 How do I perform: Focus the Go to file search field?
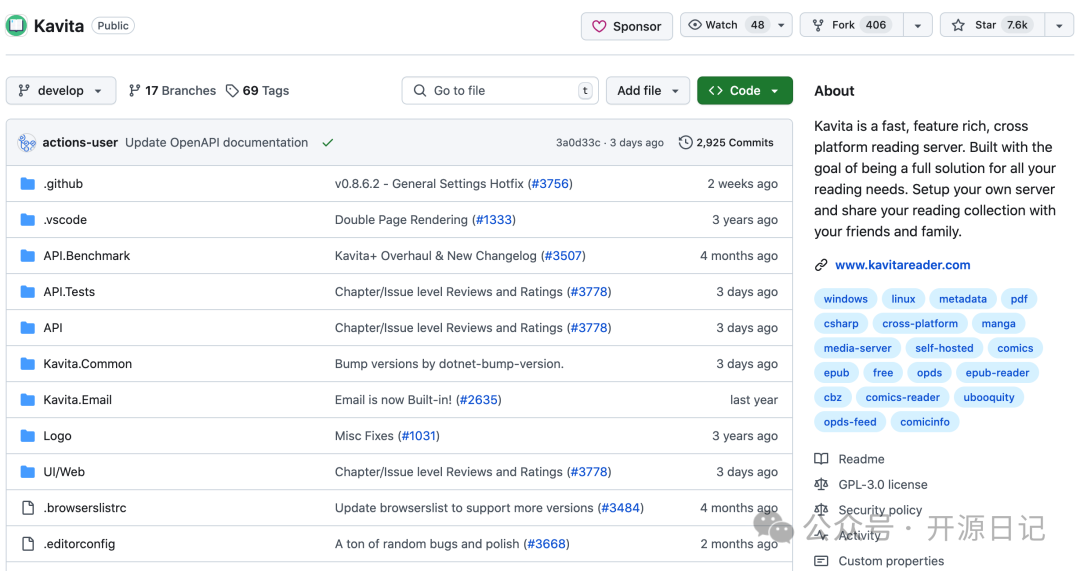point(500,91)
